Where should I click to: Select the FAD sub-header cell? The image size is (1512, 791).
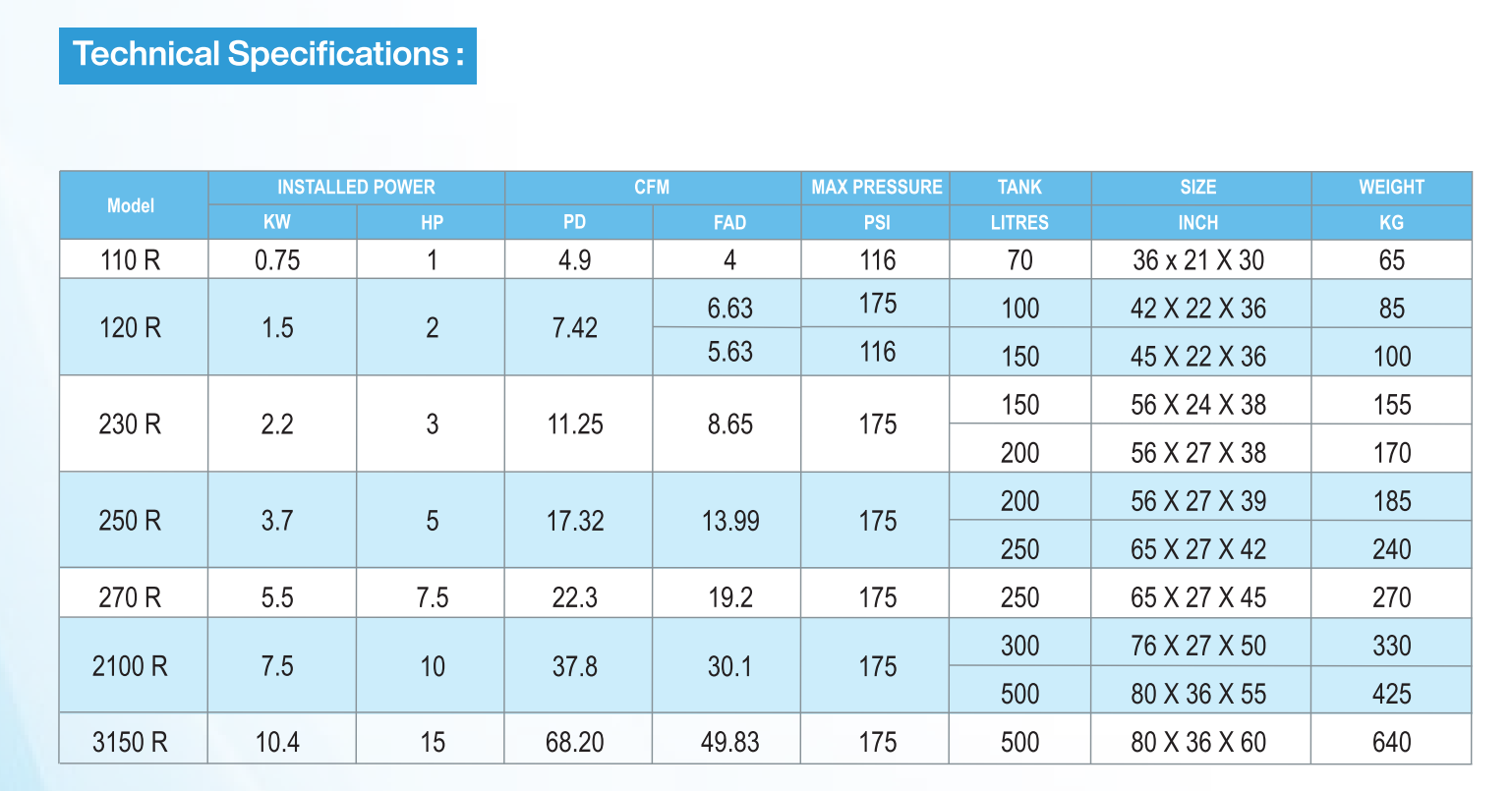tap(727, 222)
